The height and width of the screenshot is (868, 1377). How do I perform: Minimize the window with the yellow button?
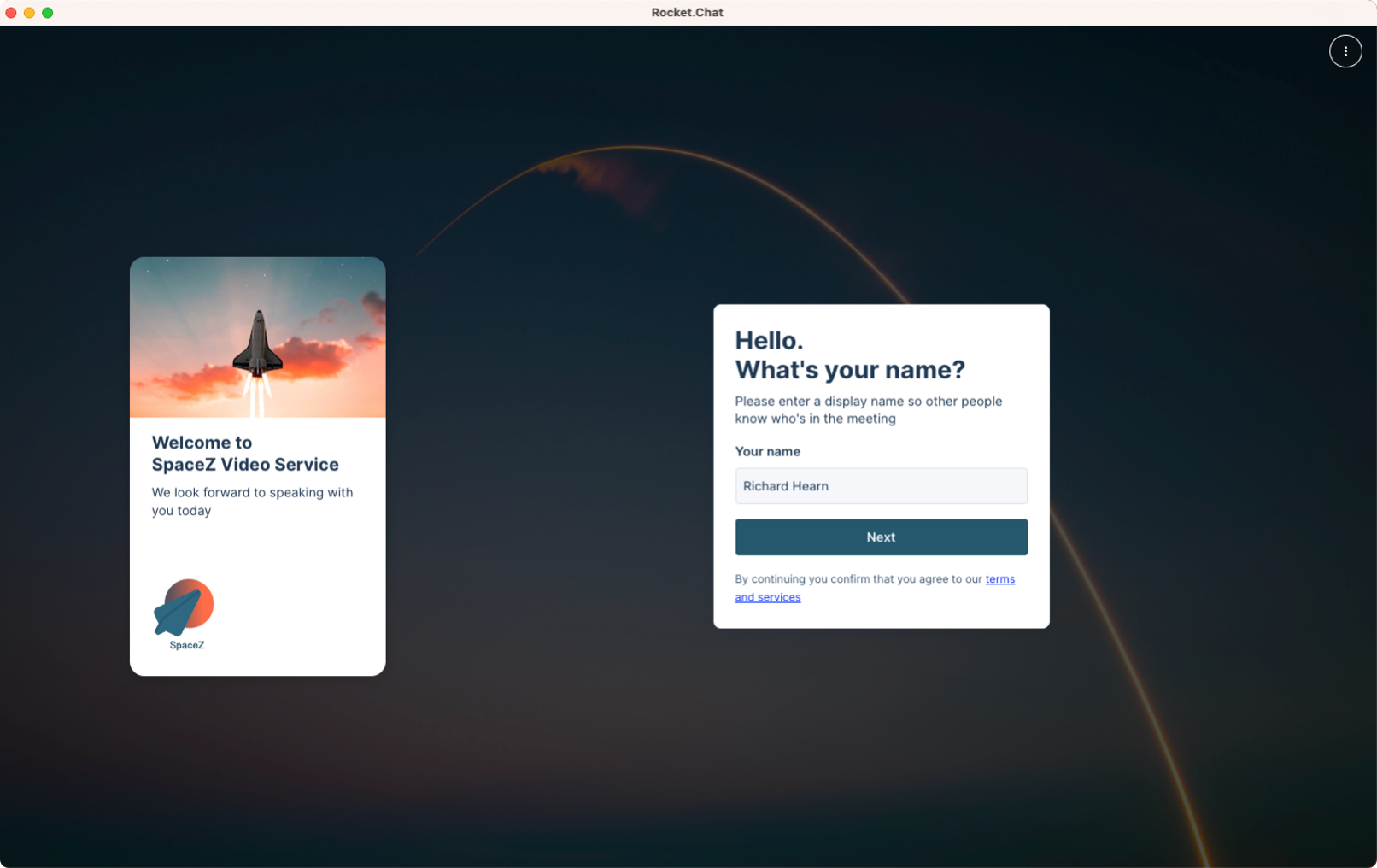tap(29, 13)
